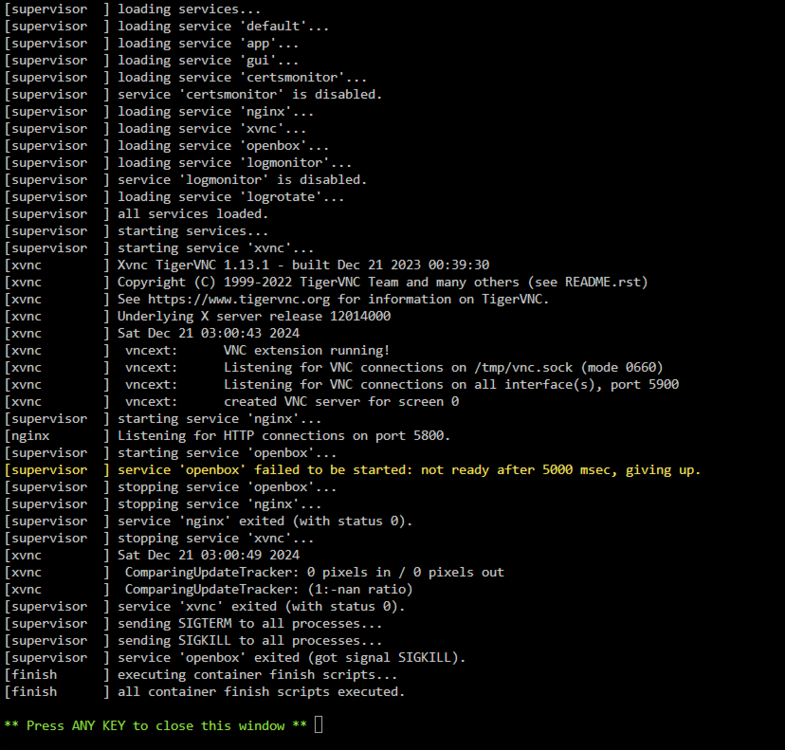This screenshot has height=750, width=785.
Task: Click the Xvnc TigerVNC 1.13.1 version line
Action: pyautogui.click(x=247, y=264)
